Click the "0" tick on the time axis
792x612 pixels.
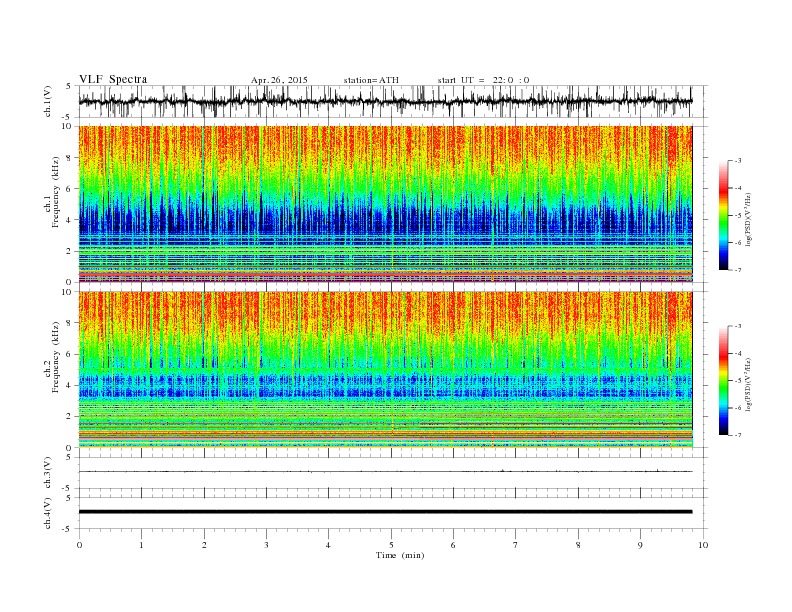click(79, 545)
